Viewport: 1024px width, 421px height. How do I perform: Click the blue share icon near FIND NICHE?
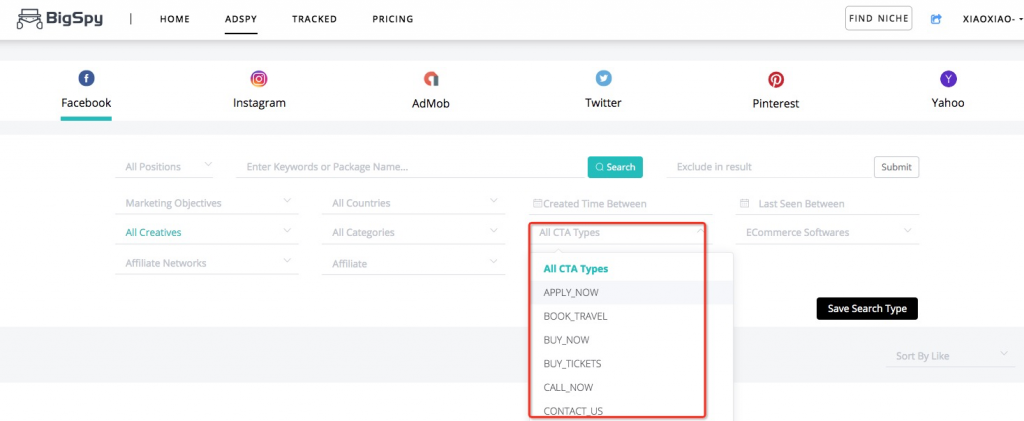pyautogui.click(x=936, y=19)
